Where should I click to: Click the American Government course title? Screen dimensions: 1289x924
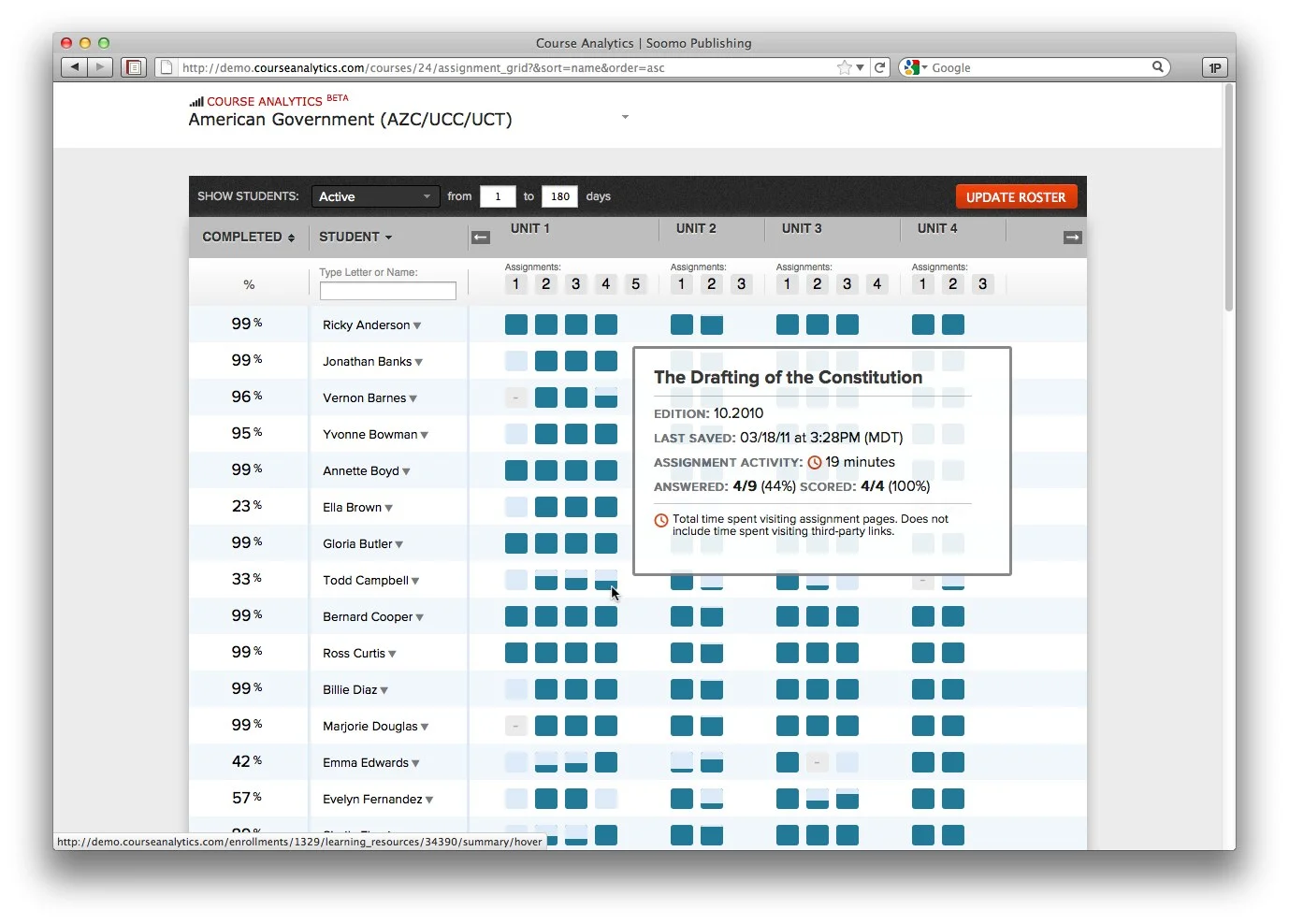click(x=350, y=120)
